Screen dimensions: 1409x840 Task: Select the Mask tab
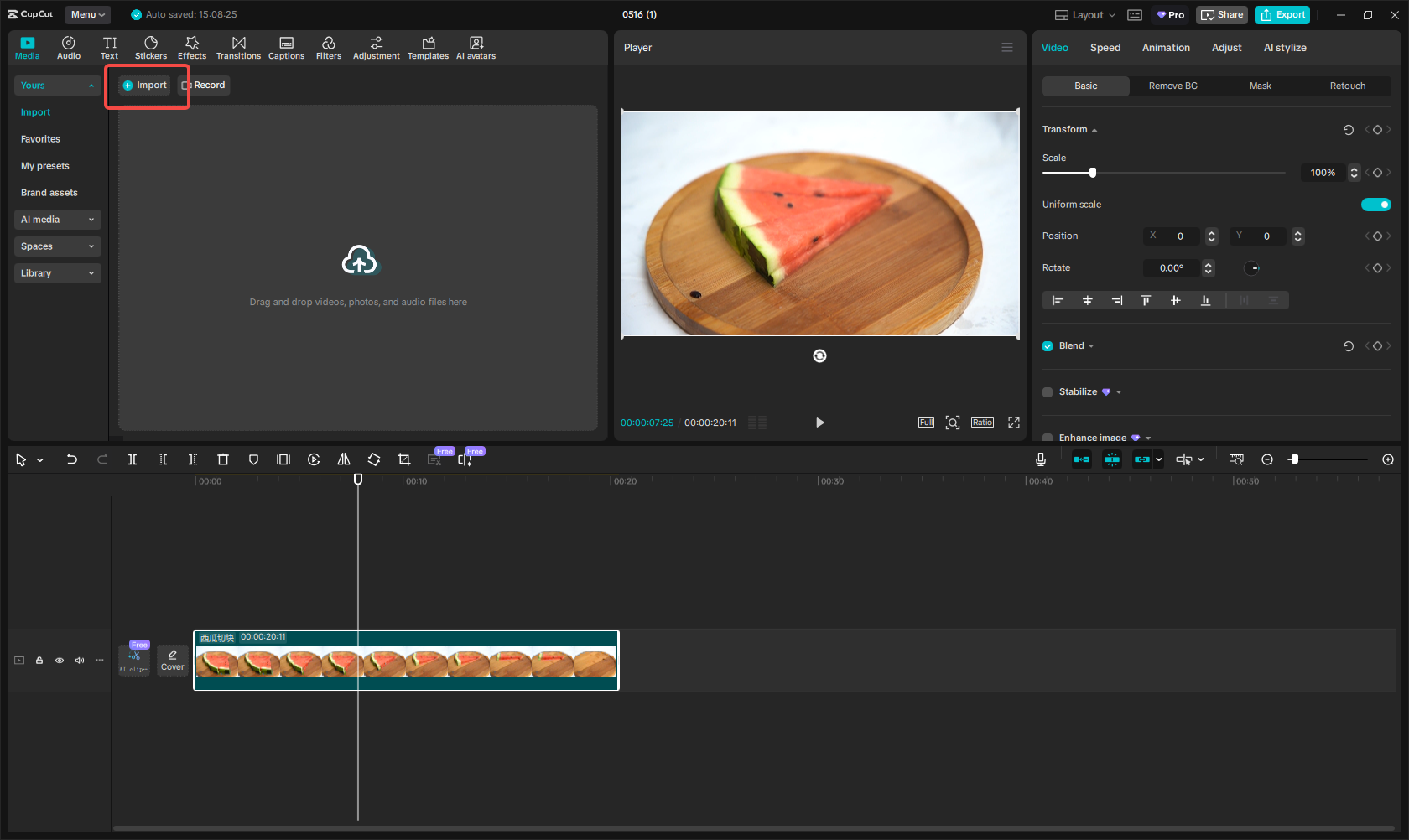click(1260, 86)
